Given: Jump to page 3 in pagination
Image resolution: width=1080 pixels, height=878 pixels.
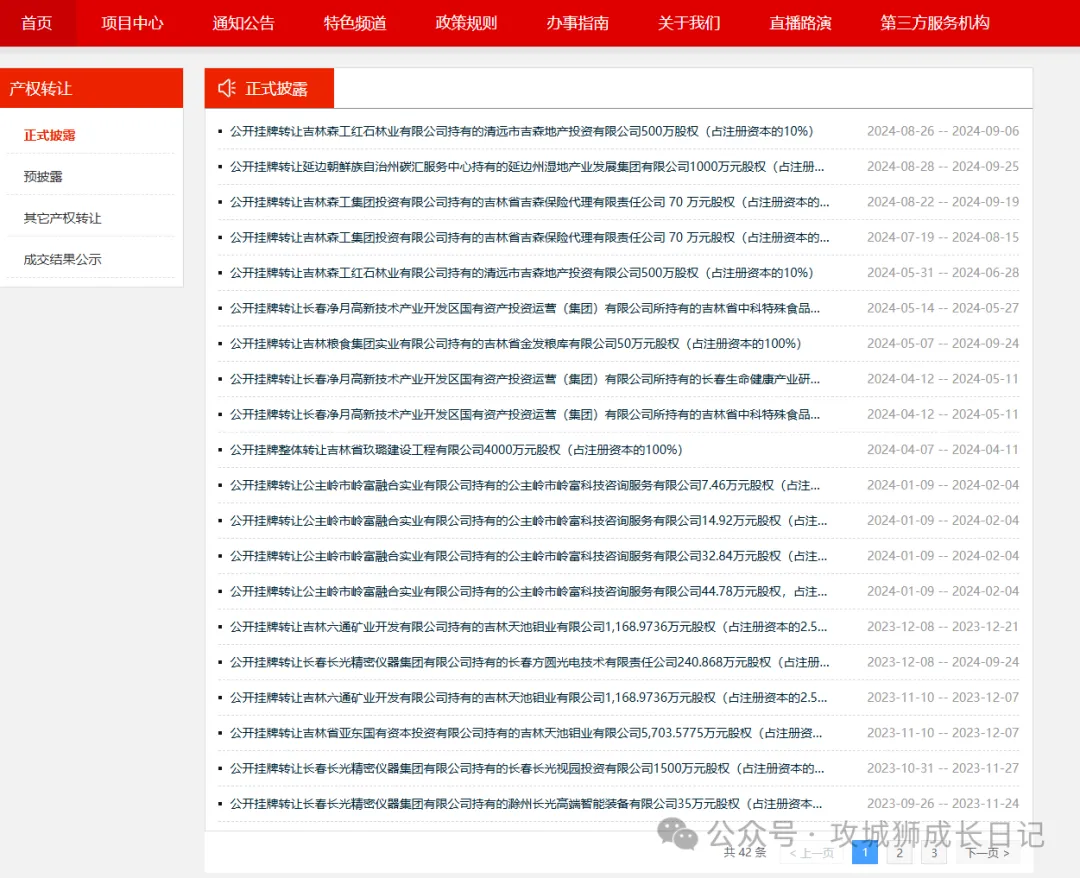Looking at the screenshot, I should pos(933,852).
